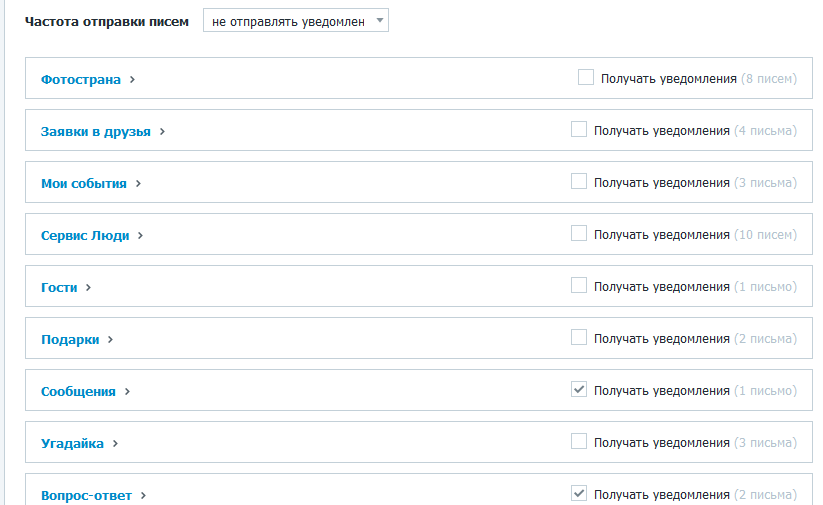This screenshot has width=823, height=505.
Task: Click chevron arrow next to Фотострана
Action: 132,79
